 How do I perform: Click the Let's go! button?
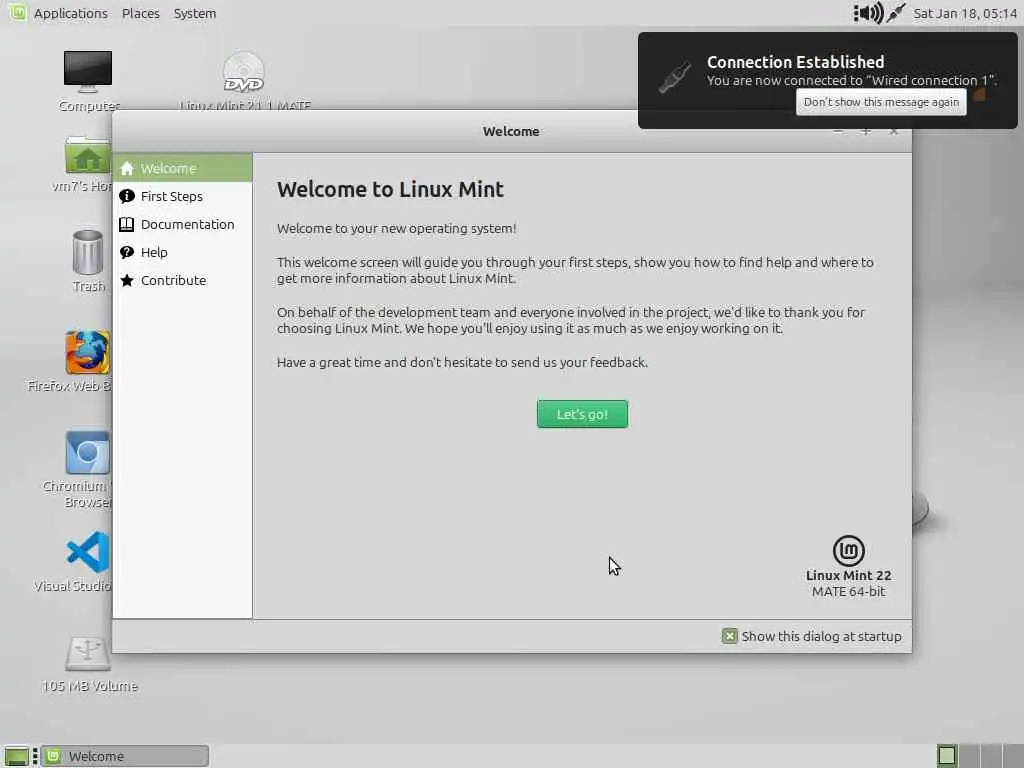click(x=582, y=414)
